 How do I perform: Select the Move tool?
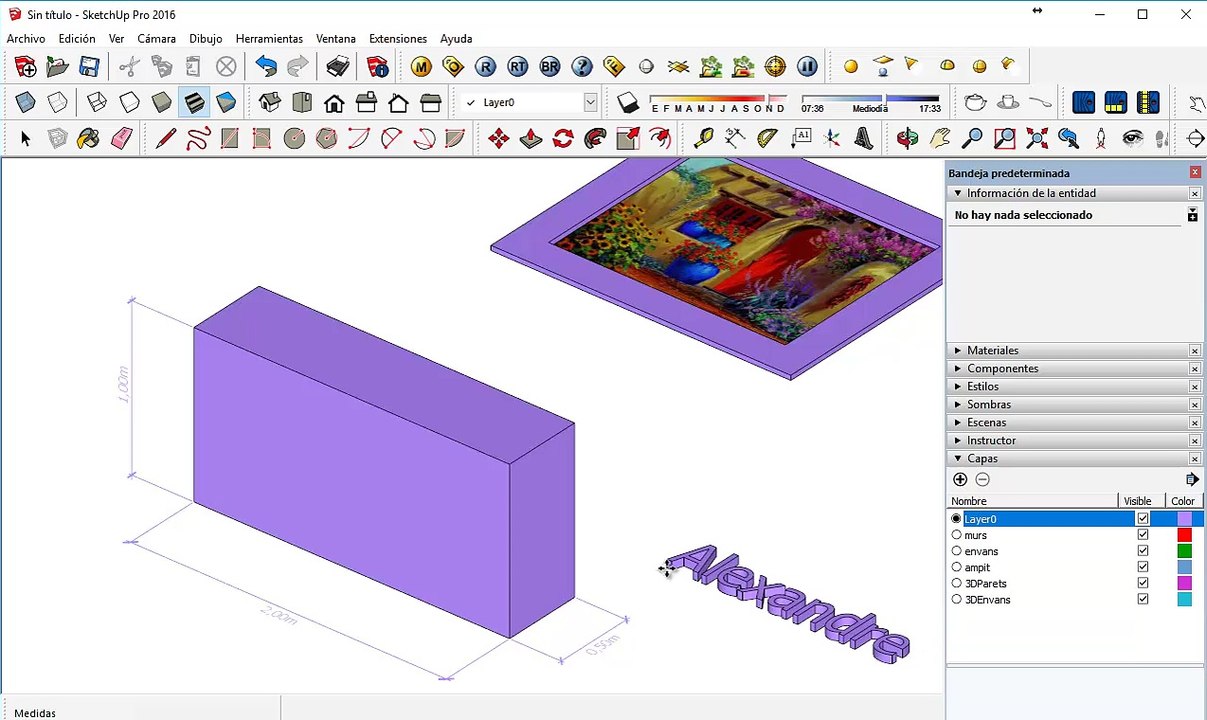498,138
